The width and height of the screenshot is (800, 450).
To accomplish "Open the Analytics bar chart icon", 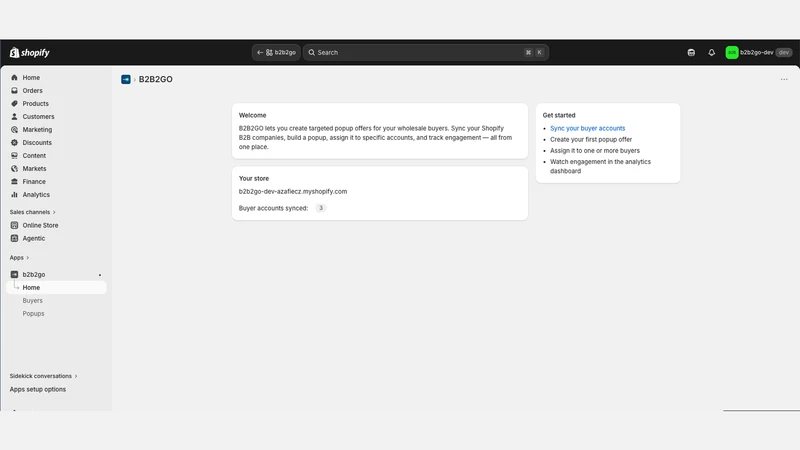I will pyautogui.click(x=14, y=194).
